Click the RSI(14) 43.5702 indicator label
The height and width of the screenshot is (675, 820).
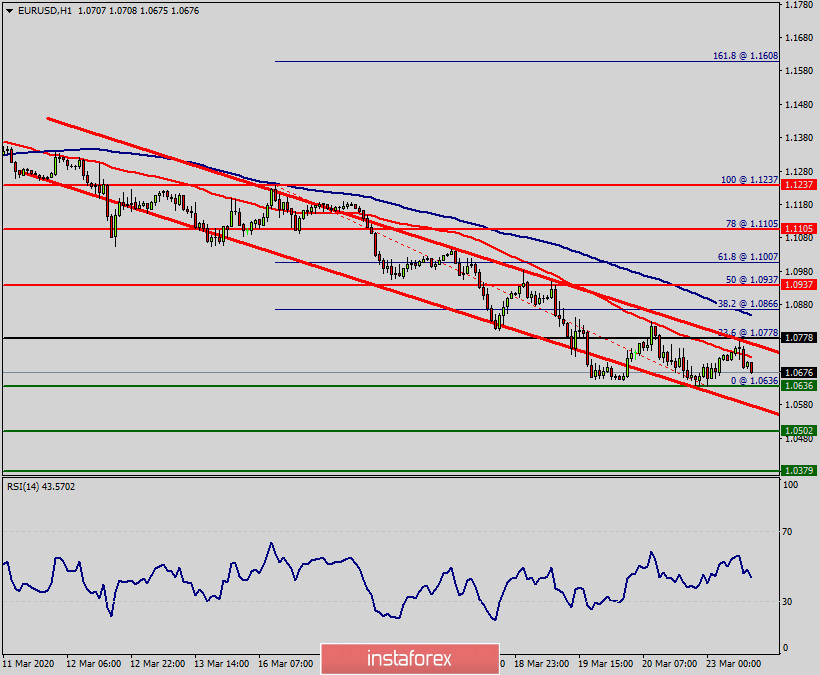point(41,486)
